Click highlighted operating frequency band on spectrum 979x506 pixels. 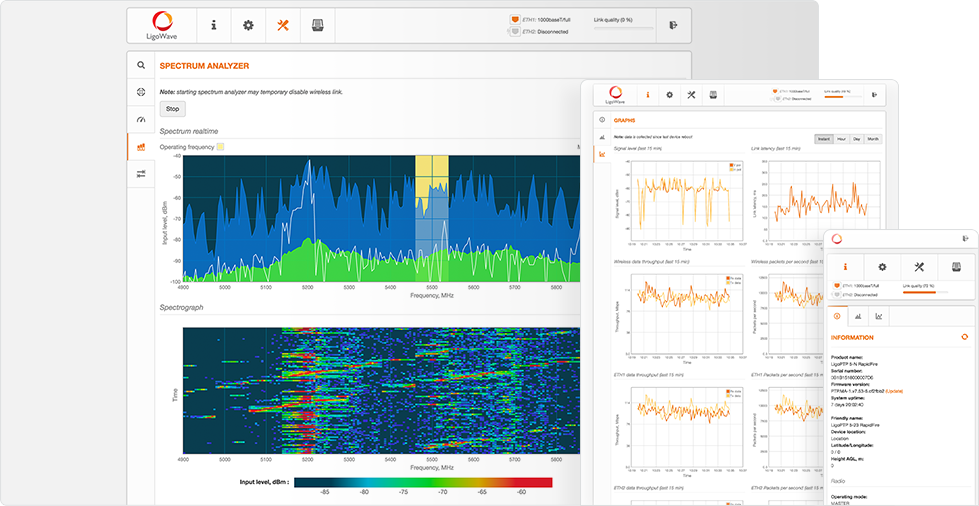click(x=432, y=219)
